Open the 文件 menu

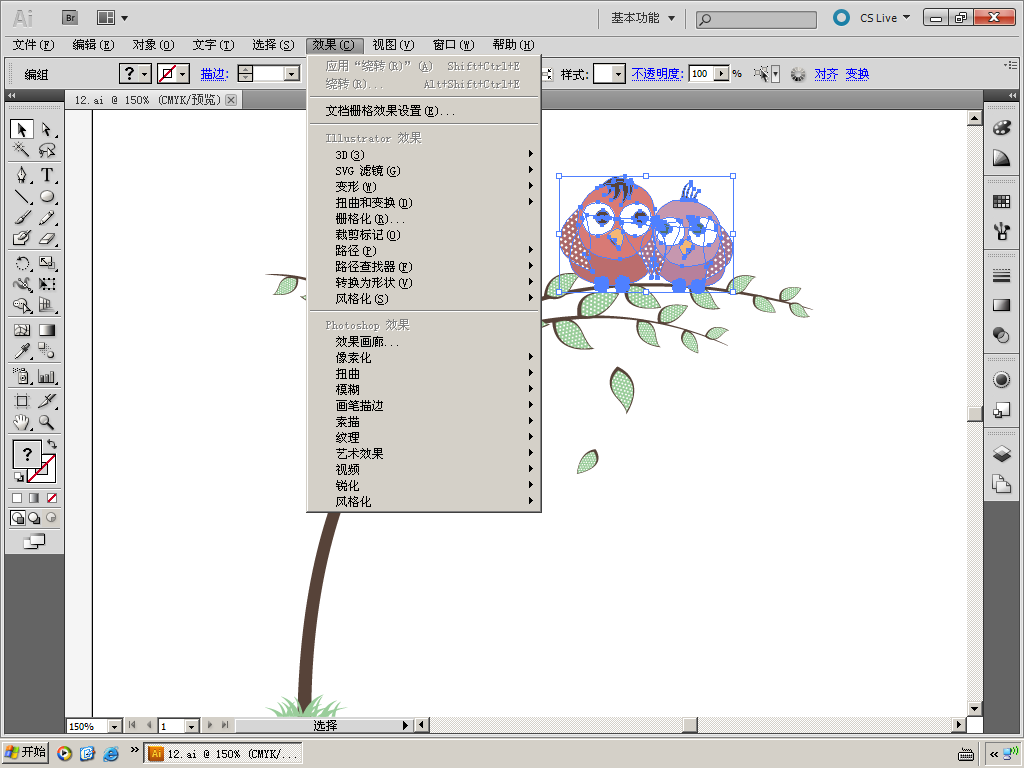coord(33,44)
